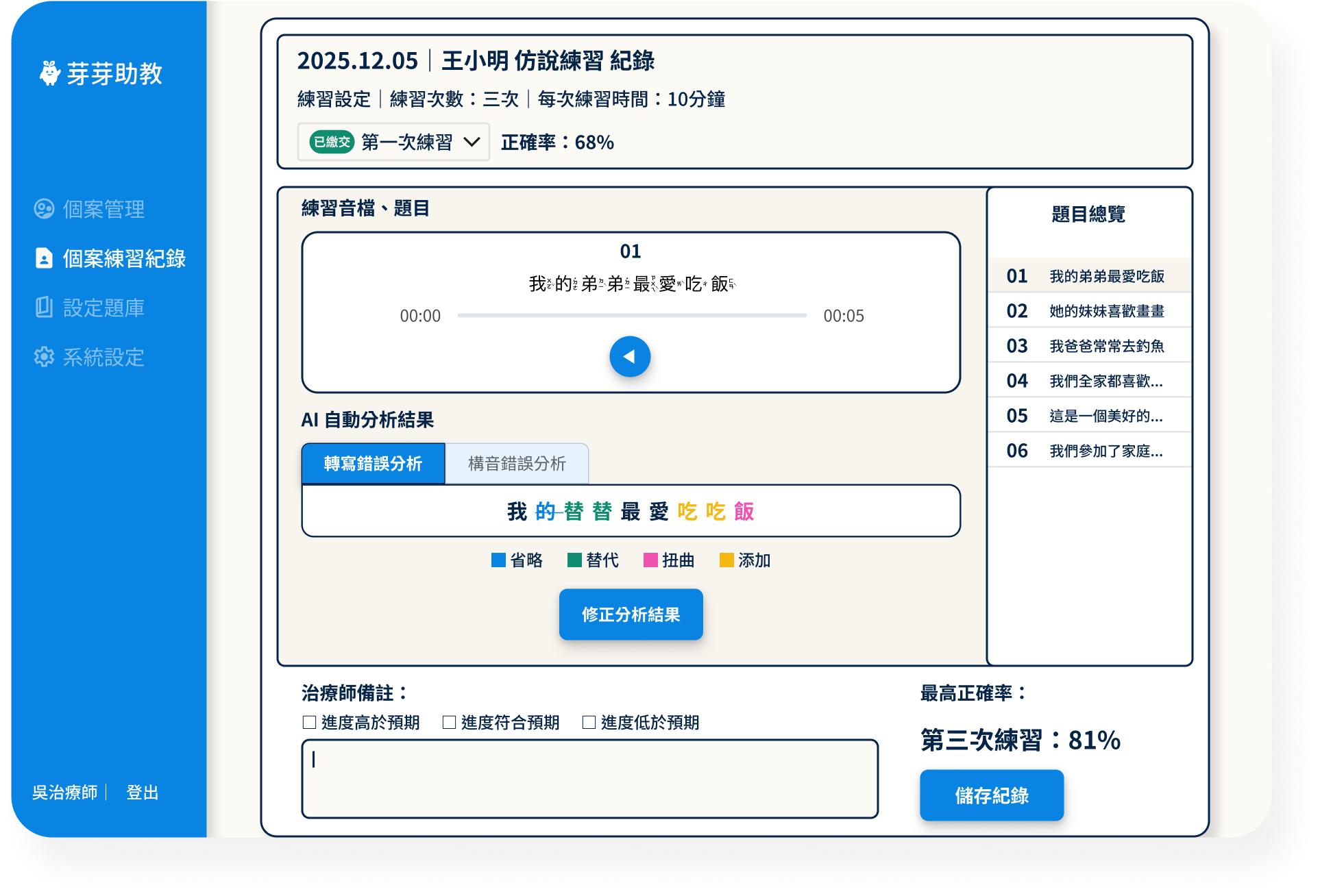This screenshot has height=896, width=1320.
Task: Check the 進度高於預期 checkbox
Action: (x=309, y=722)
